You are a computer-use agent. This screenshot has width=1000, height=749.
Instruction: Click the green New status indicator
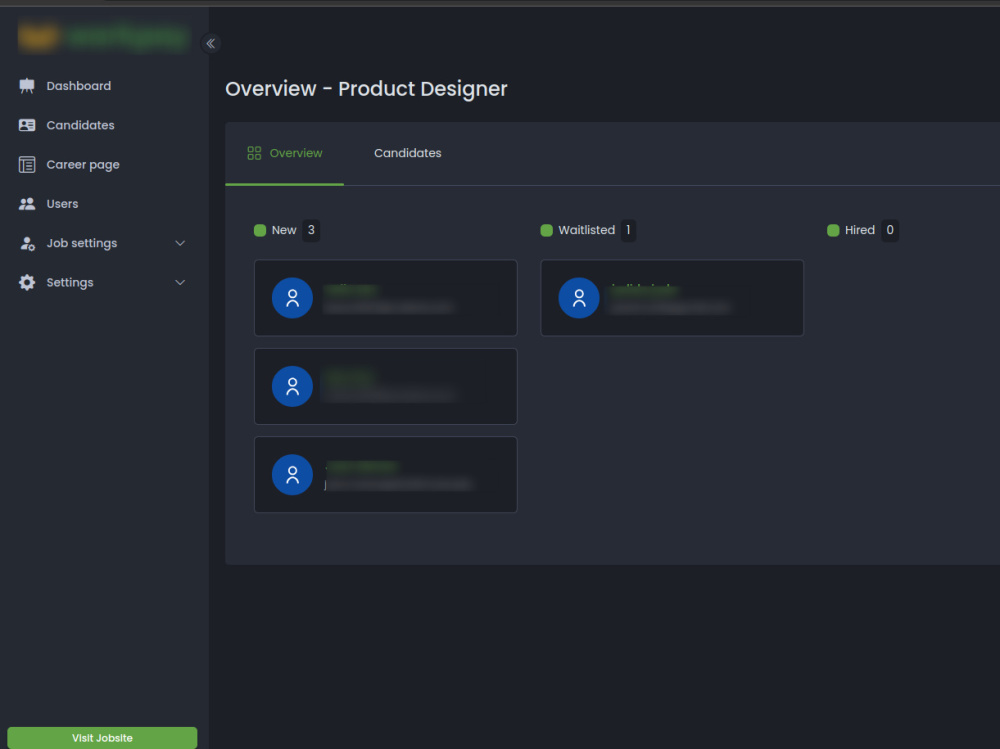click(x=260, y=230)
